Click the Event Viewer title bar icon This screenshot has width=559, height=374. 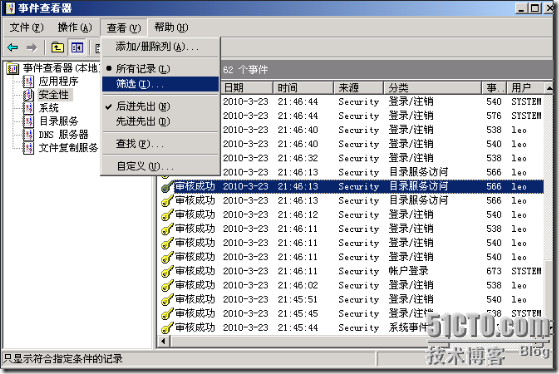[x=10, y=8]
